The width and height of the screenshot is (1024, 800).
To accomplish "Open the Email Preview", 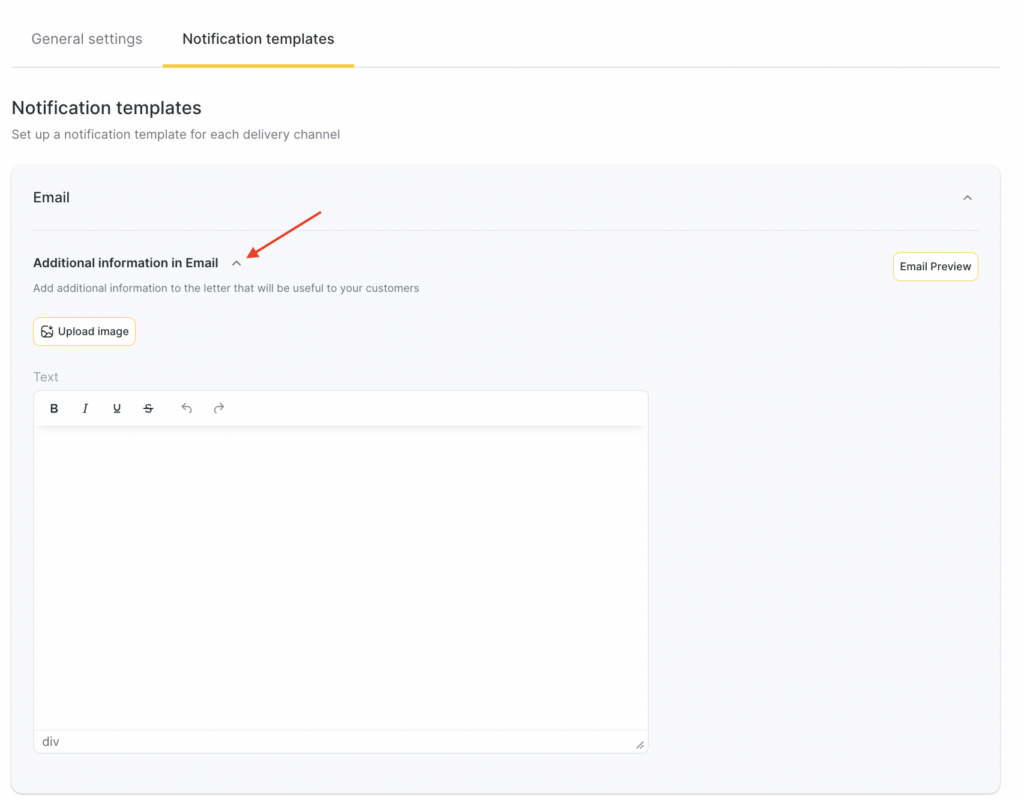I will point(935,267).
